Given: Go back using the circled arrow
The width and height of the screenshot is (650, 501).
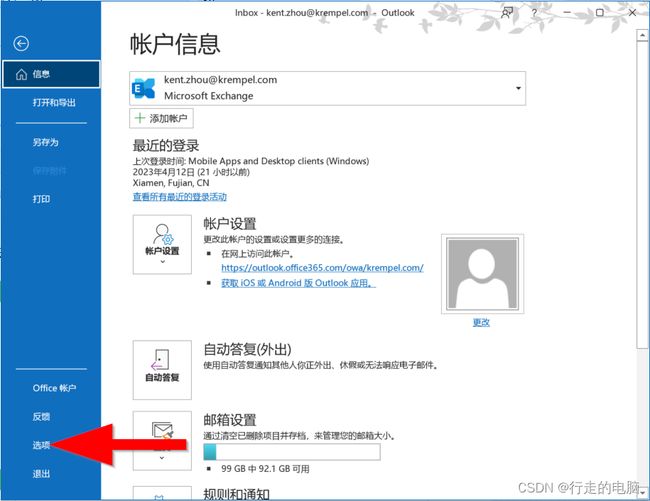Looking at the screenshot, I should (x=21, y=43).
